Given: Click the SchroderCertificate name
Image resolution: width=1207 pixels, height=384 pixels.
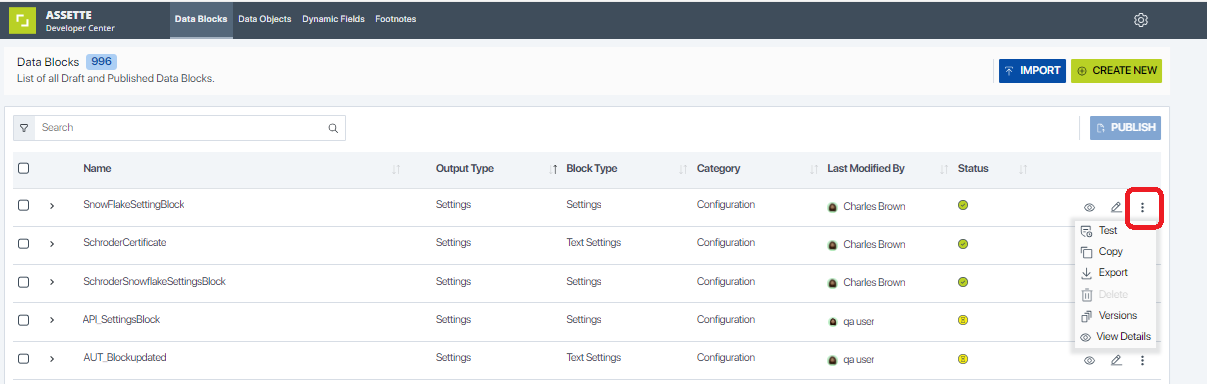Looking at the screenshot, I should coord(125,243).
